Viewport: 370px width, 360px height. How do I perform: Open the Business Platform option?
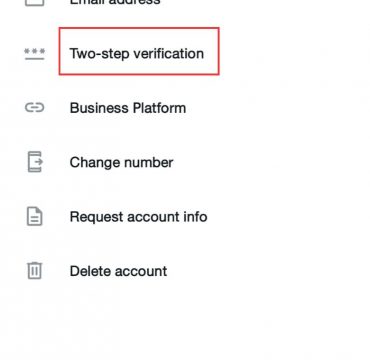128,108
